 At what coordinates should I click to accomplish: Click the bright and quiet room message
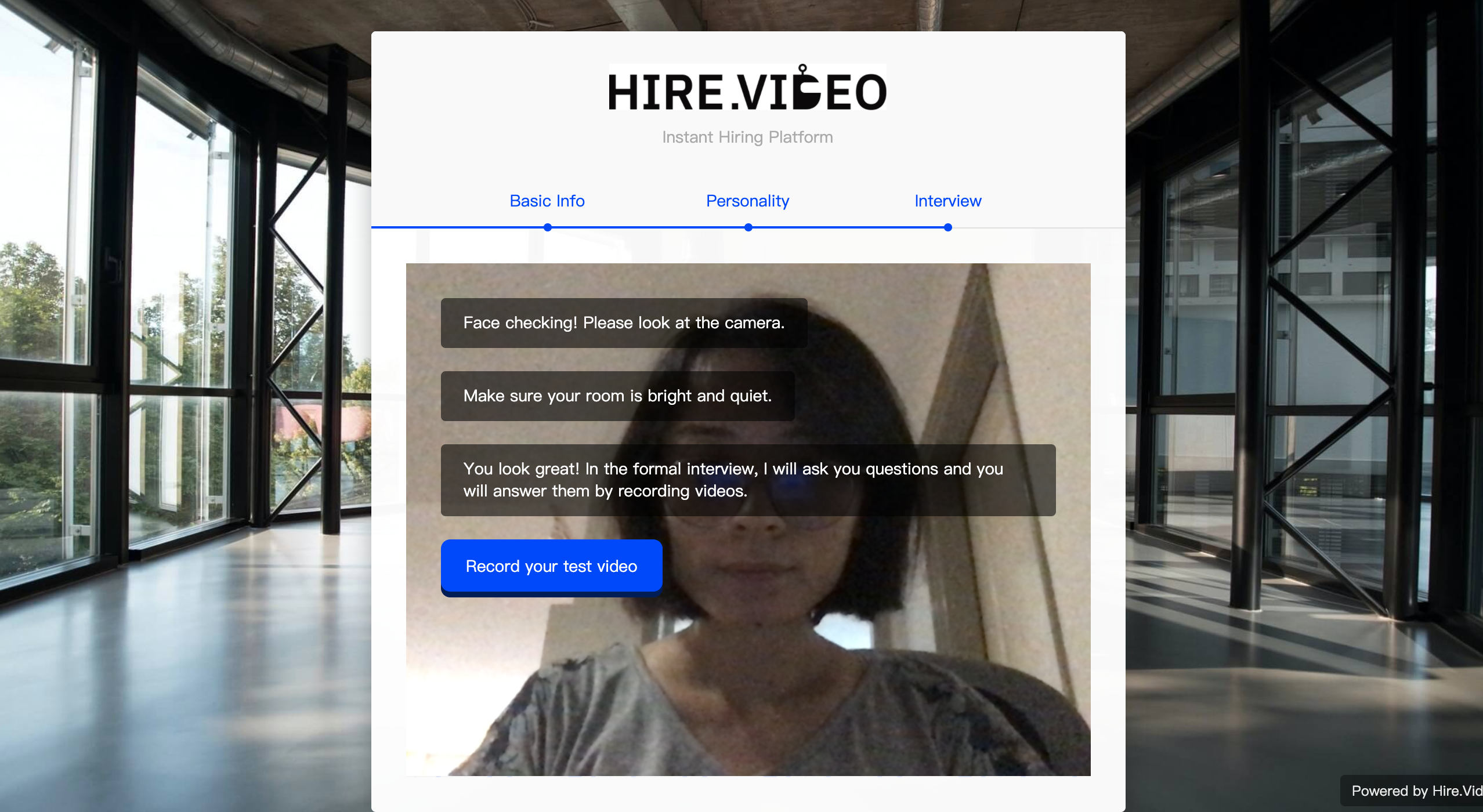[x=617, y=396]
